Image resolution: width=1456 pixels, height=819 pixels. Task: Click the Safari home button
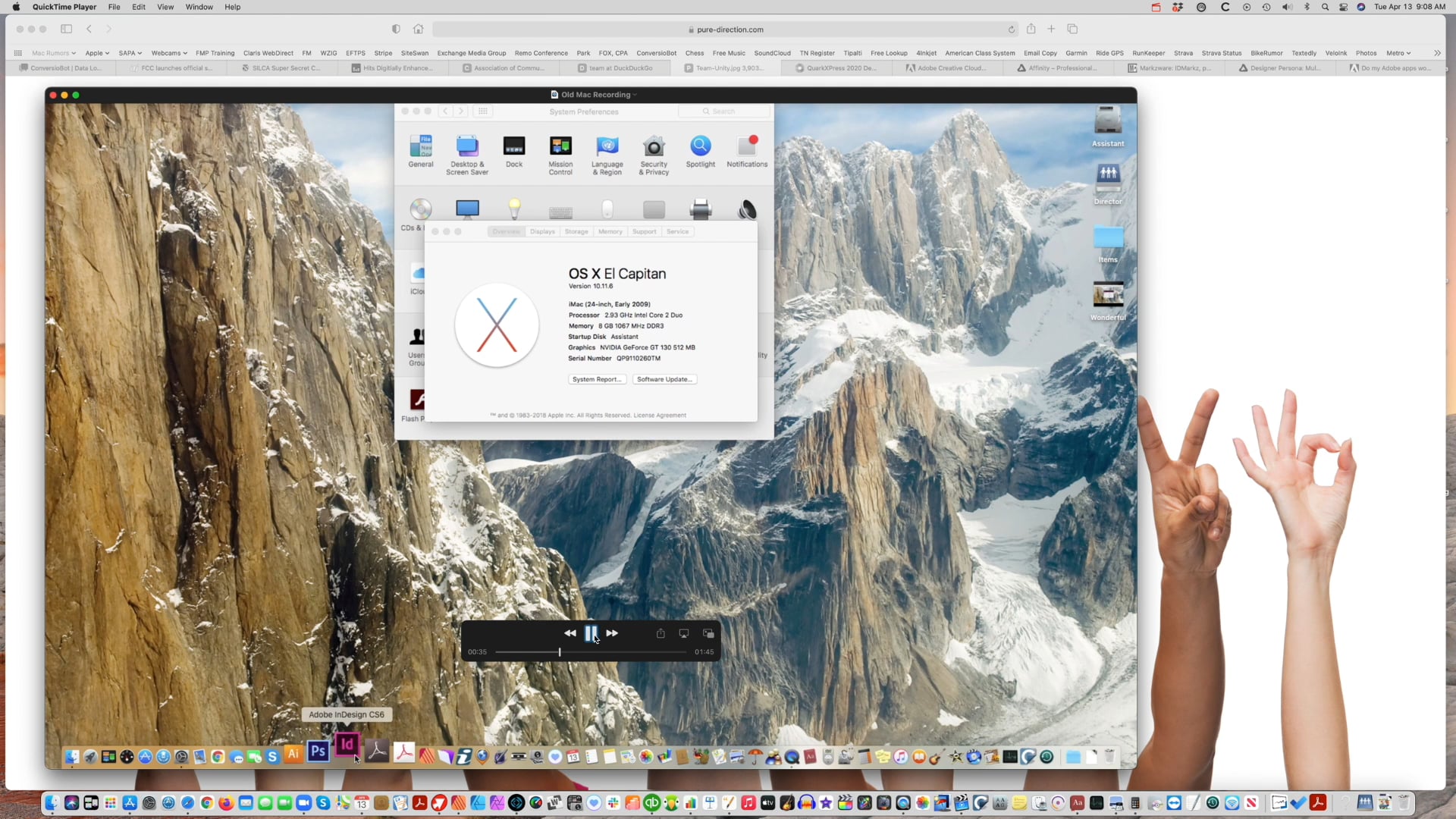pyautogui.click(x=418, y=29)
